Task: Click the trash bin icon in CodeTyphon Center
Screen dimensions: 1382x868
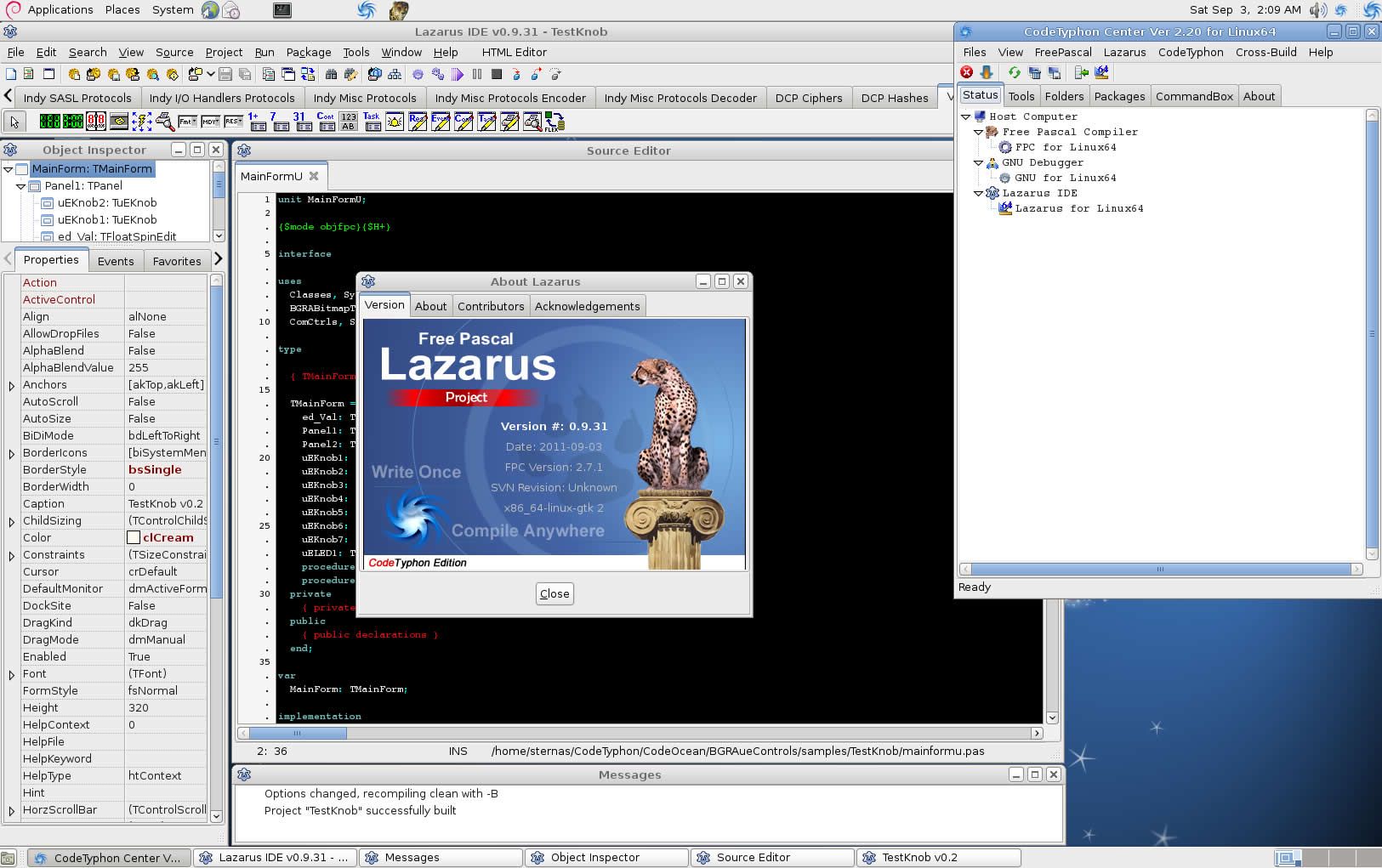Action: click(x=1035, y=72)
